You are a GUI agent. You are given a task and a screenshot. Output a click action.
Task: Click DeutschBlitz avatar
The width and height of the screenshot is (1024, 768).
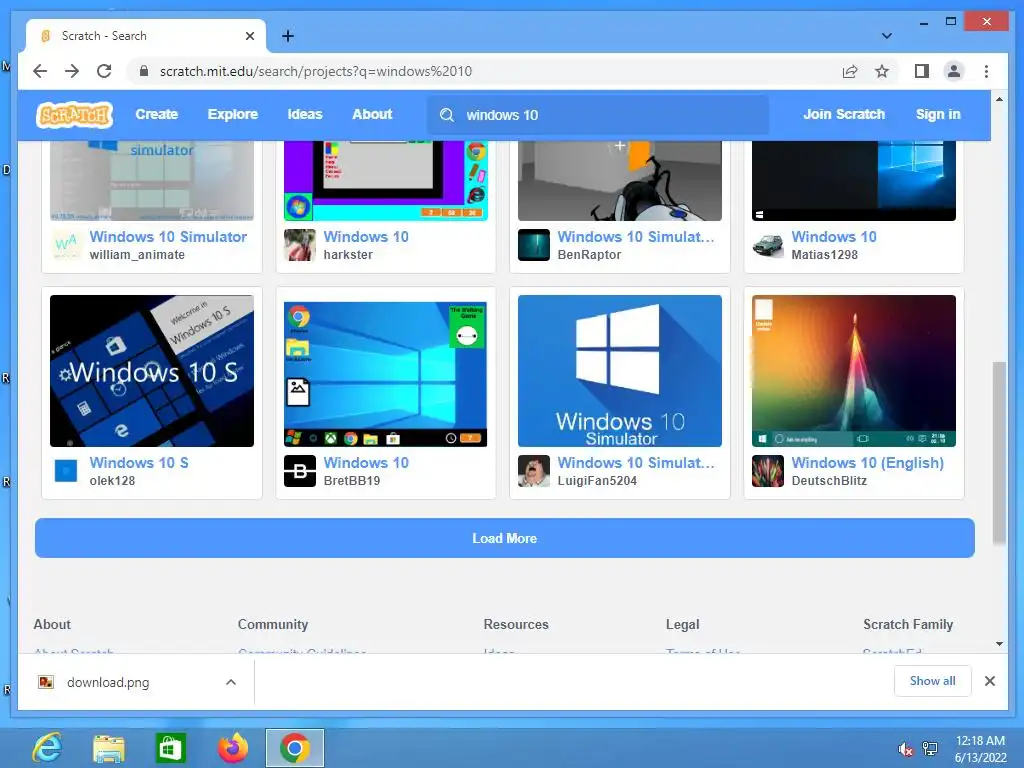point(767,471)
